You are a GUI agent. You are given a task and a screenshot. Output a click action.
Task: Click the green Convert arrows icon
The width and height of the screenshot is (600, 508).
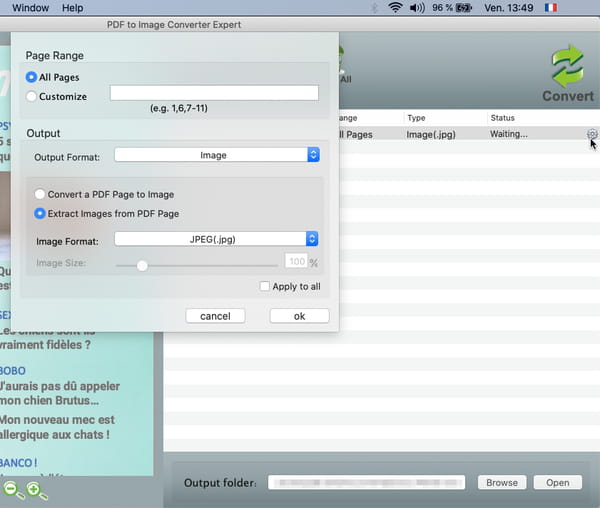point(568,67)
